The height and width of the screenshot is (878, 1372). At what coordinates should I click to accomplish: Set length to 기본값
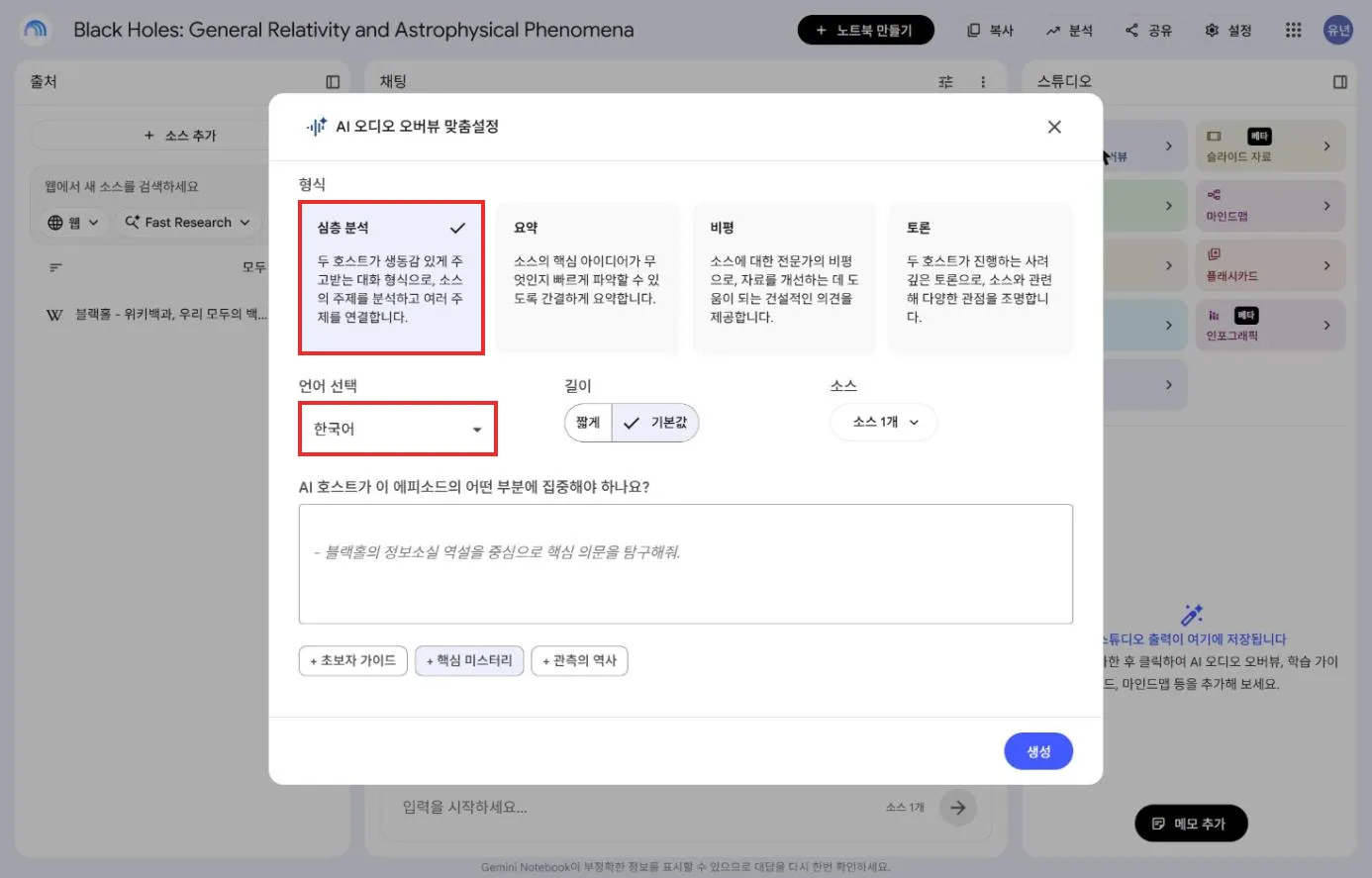click(655, 423)
